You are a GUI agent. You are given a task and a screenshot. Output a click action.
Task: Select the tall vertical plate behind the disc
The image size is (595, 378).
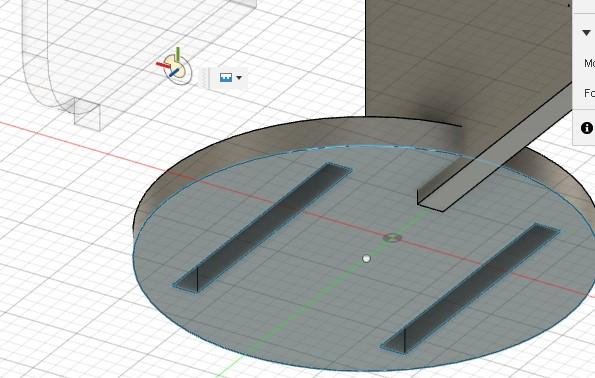(455, 57)
